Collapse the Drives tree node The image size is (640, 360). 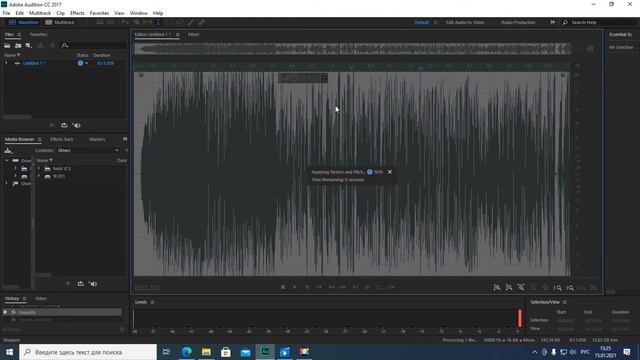click(7, 161)
